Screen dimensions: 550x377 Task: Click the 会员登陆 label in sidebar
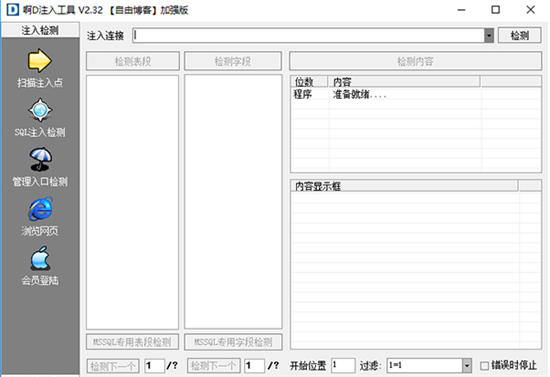point(40,281)
